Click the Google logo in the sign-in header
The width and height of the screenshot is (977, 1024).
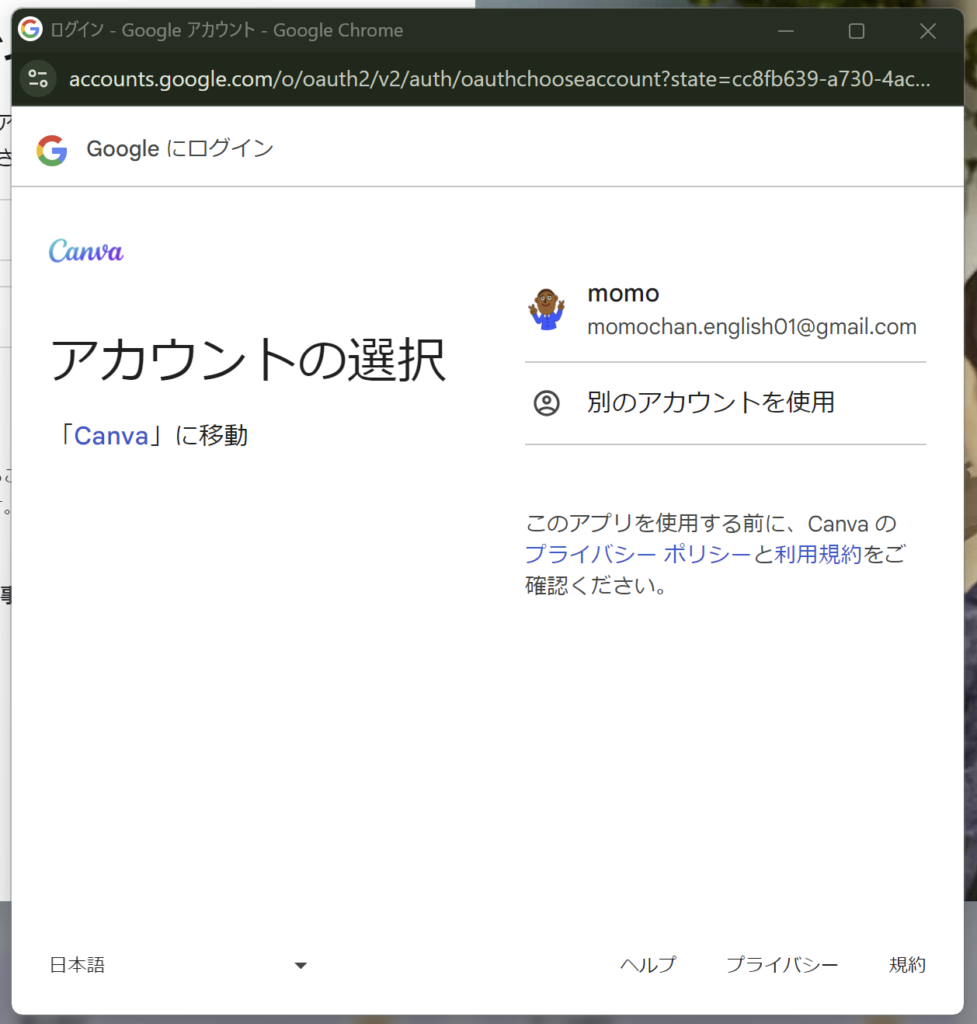[52, 150]
